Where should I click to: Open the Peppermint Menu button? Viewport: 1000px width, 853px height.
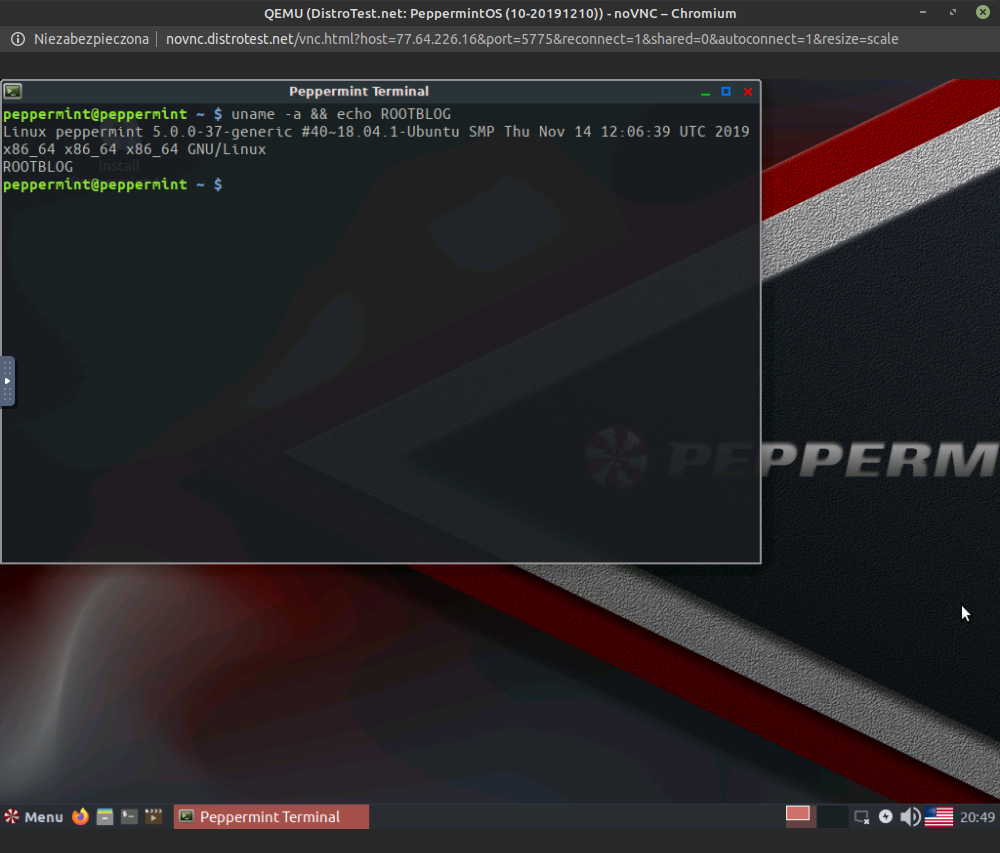33,817
